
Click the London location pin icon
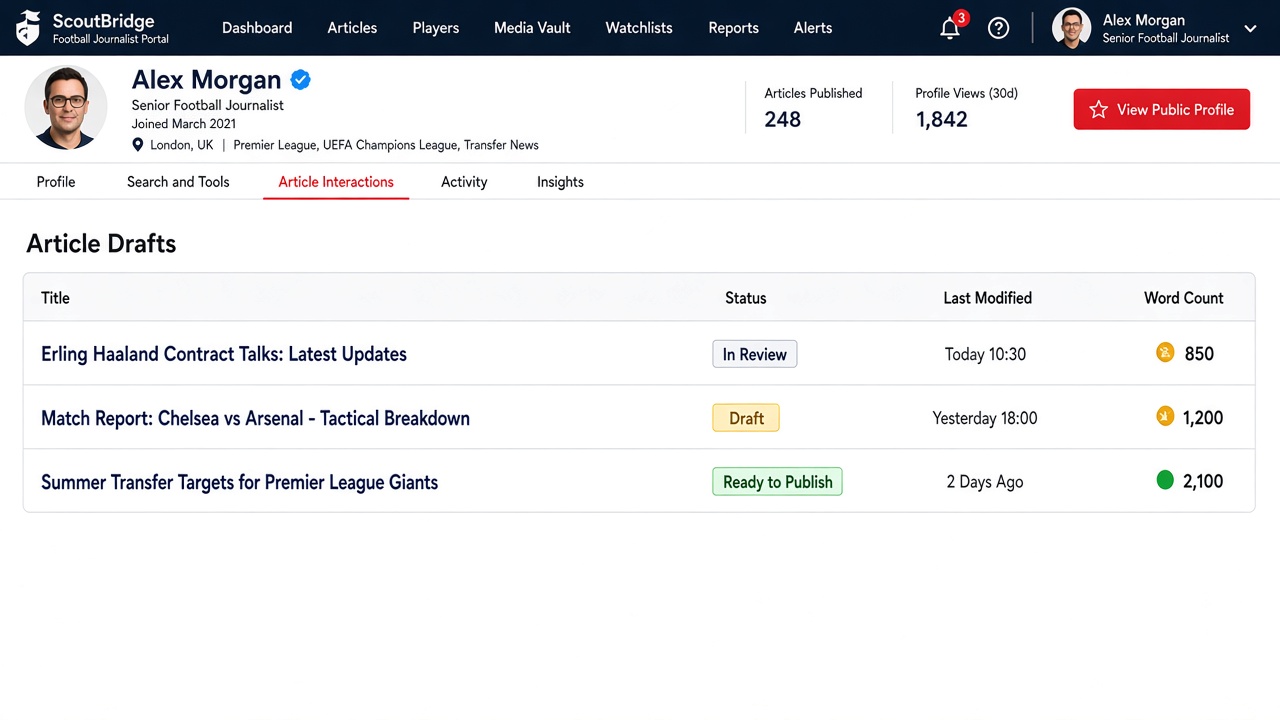coord(138,145)
